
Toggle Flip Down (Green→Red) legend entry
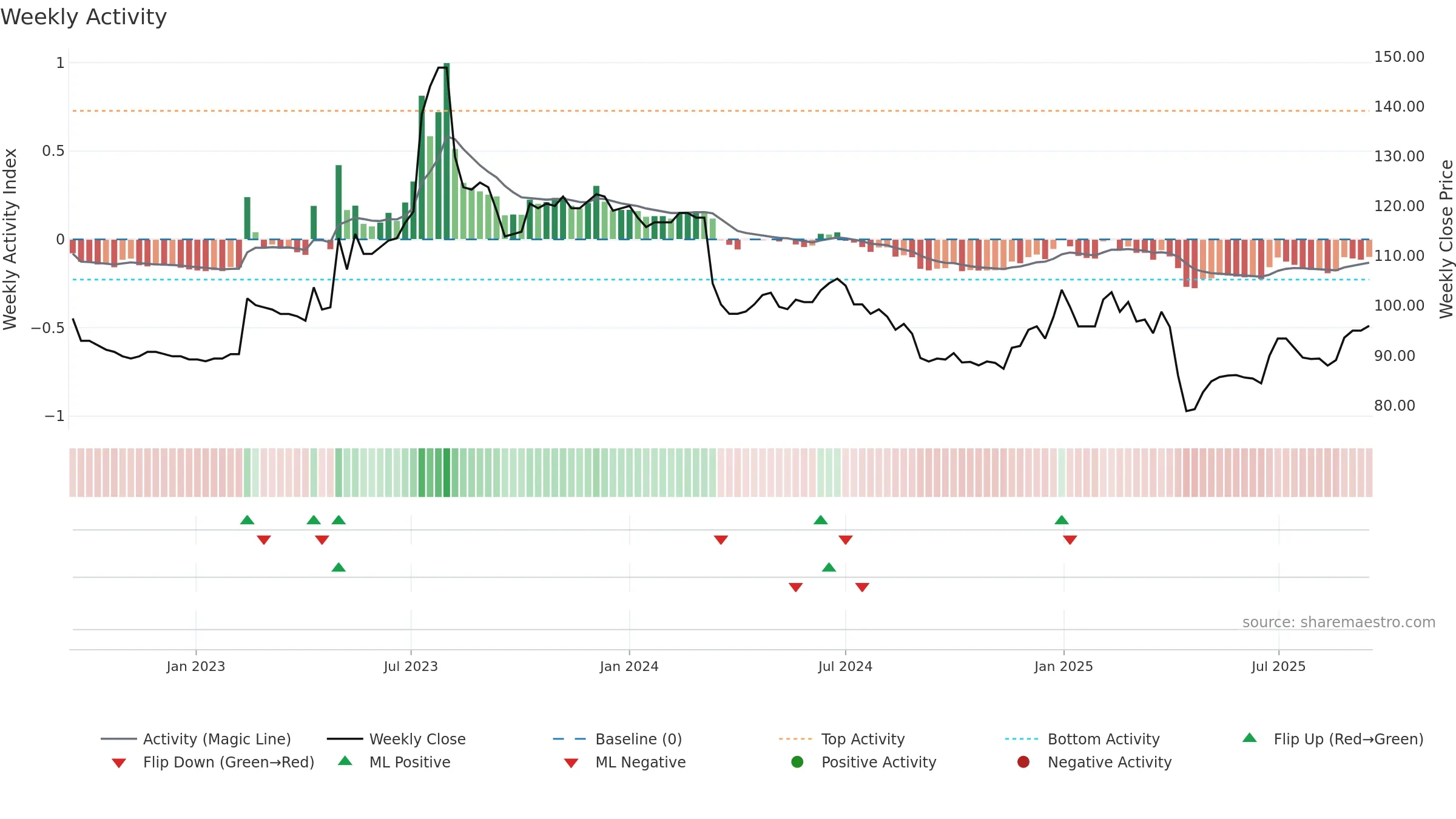(x=212, y=762)
